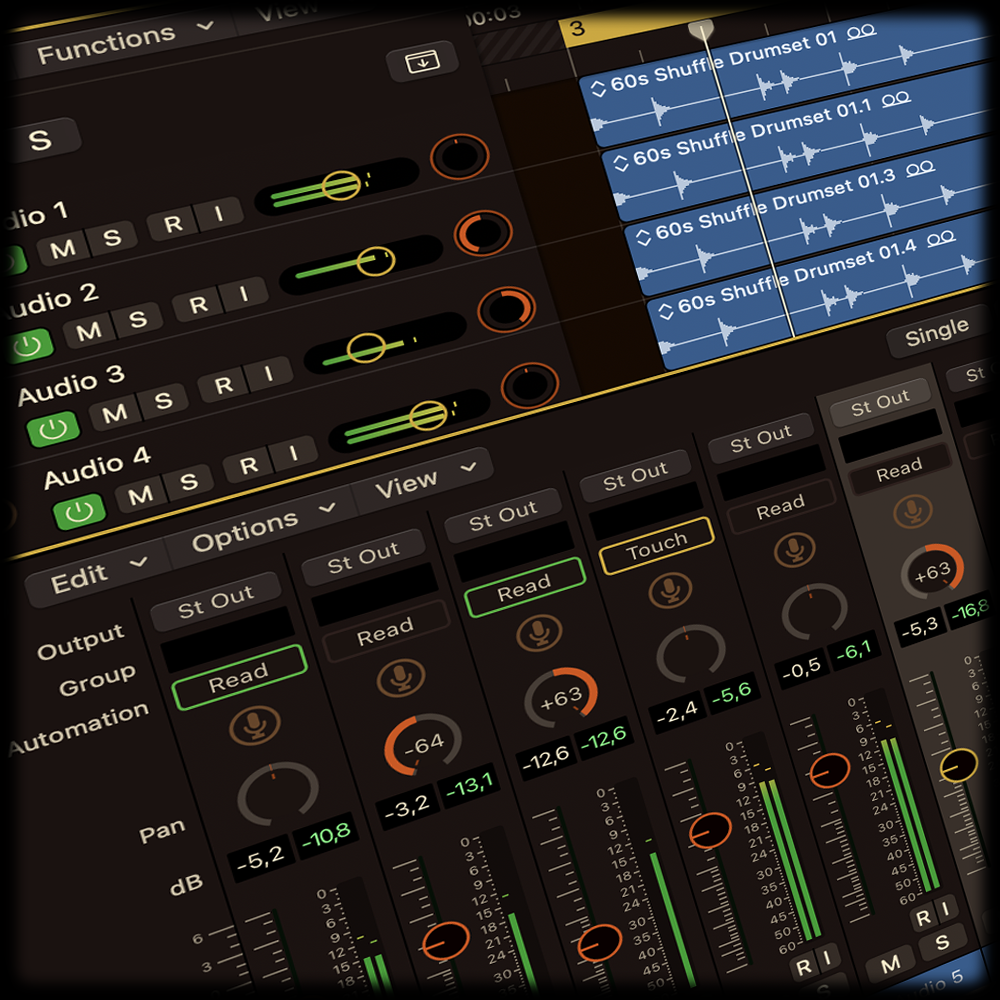Toggle the green power button on Audio 4

[79, 512]
